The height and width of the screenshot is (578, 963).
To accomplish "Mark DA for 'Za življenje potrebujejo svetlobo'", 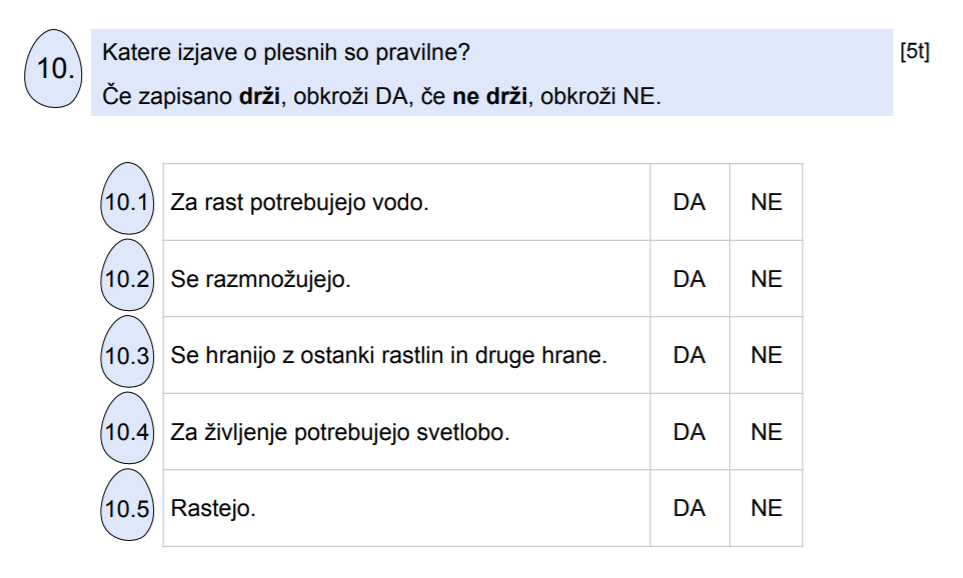I will click(689, 432).
